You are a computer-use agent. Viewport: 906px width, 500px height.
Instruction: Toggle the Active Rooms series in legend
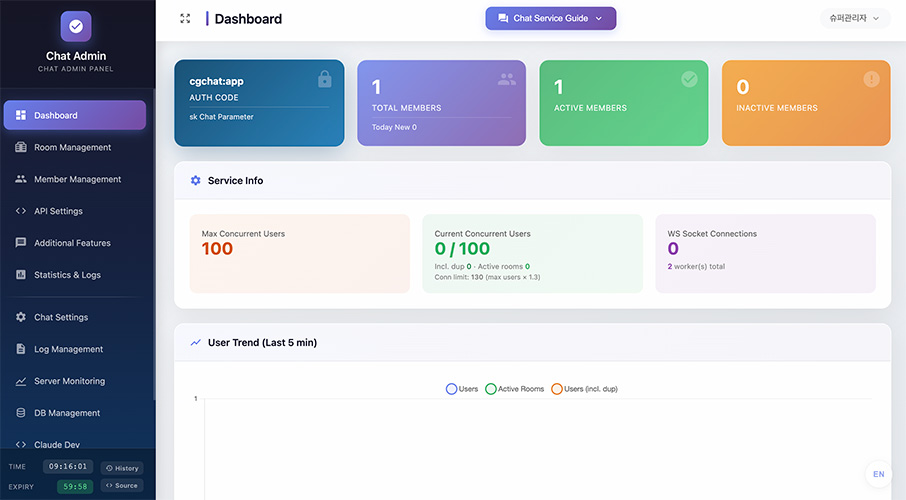515,389
